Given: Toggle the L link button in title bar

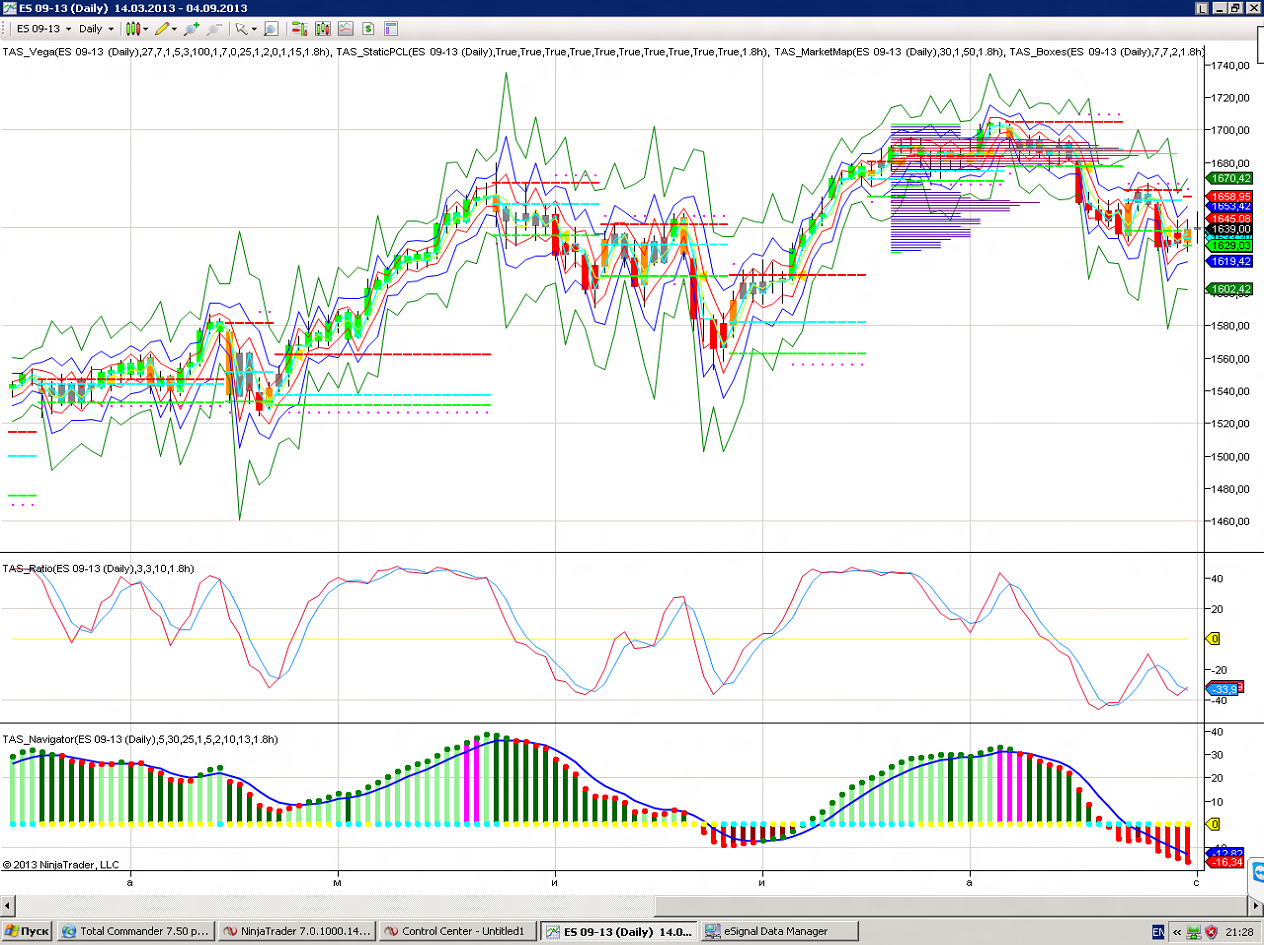Looking at the screenshot, I should click(x=1200, y=8).
